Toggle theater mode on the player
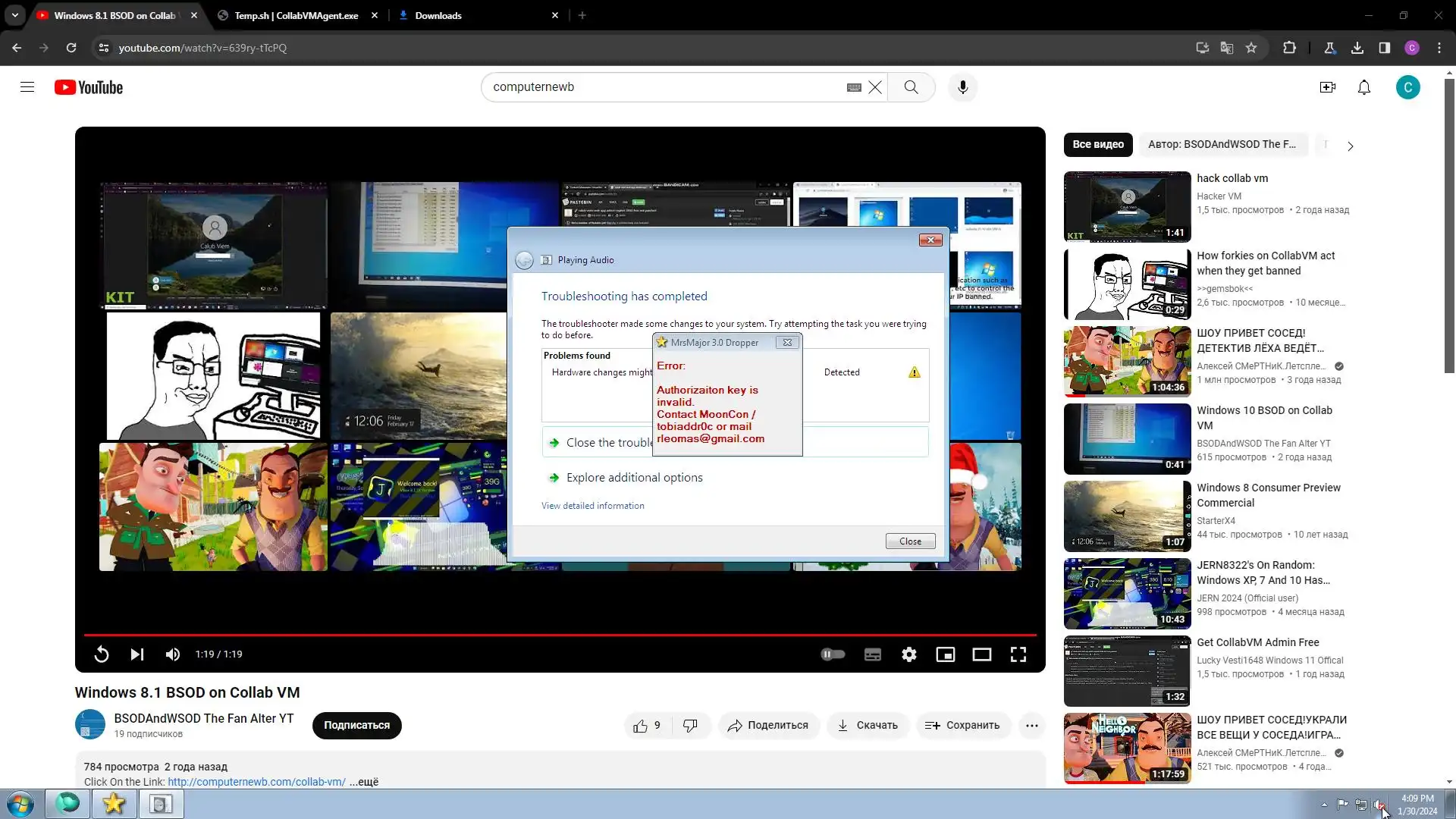The width and height of the screenshot is (1456, 819). click(981, 654)
